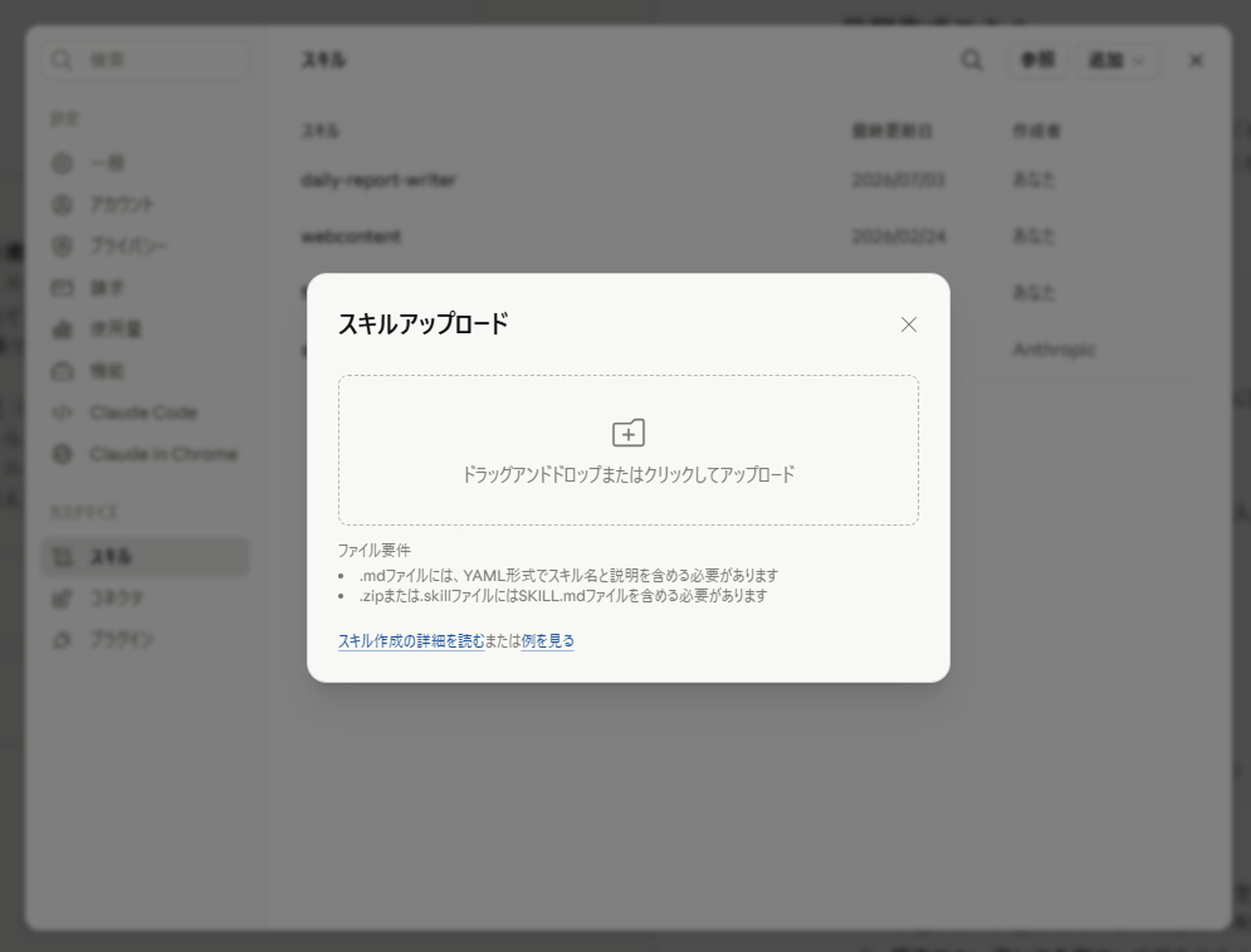Open the スキル作成の詳細を読む link
Viewport: 1251px width, 952px height.
(410, 641)
